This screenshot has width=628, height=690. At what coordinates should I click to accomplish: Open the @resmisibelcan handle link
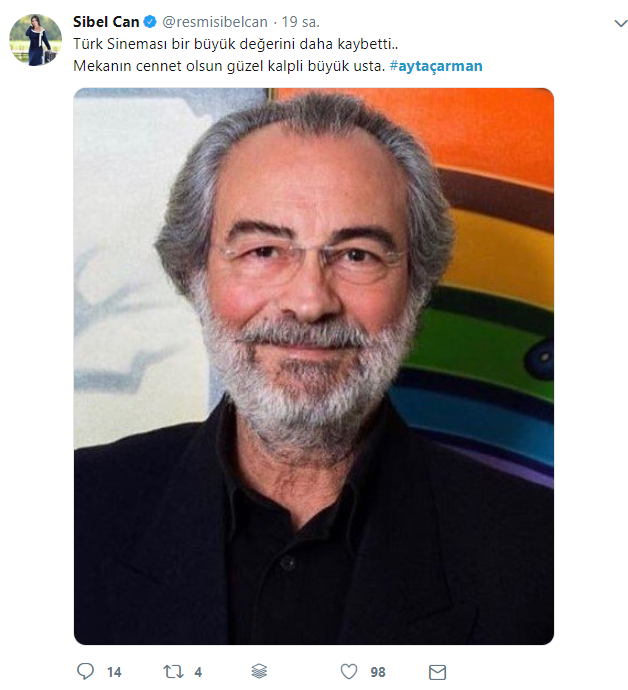(215, 22)
